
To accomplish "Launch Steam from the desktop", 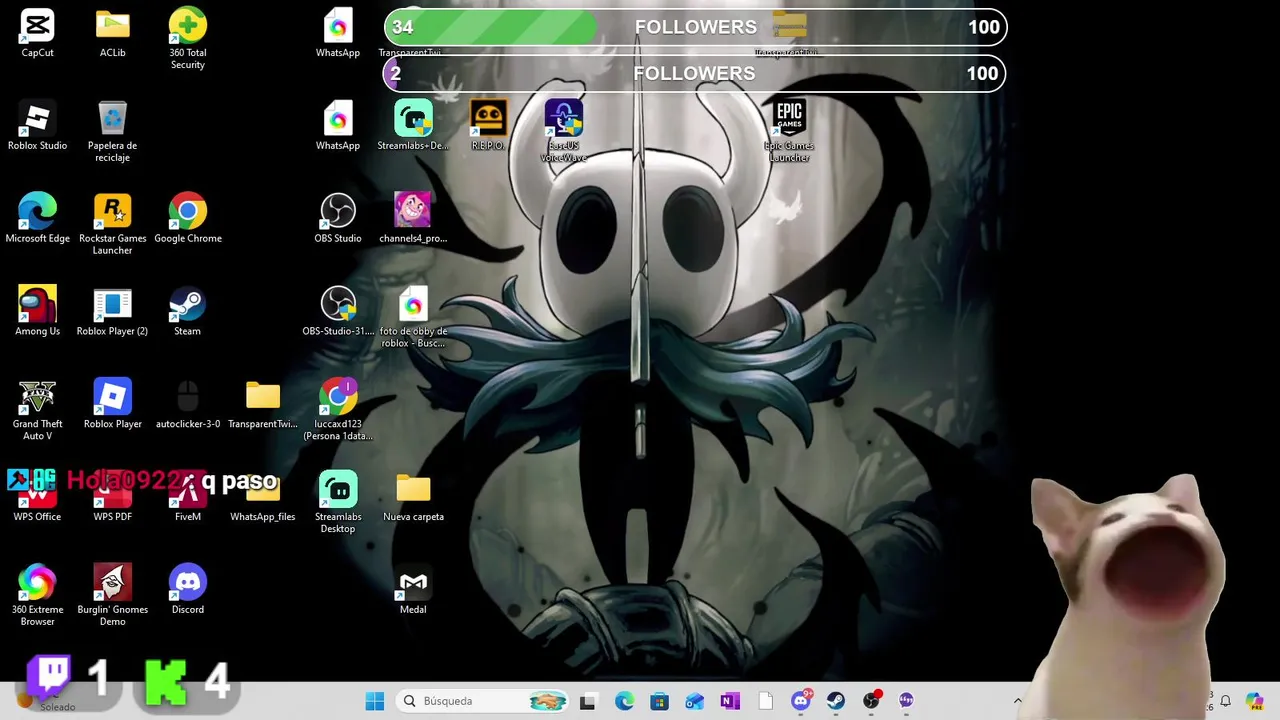I will tap(187, 312).
